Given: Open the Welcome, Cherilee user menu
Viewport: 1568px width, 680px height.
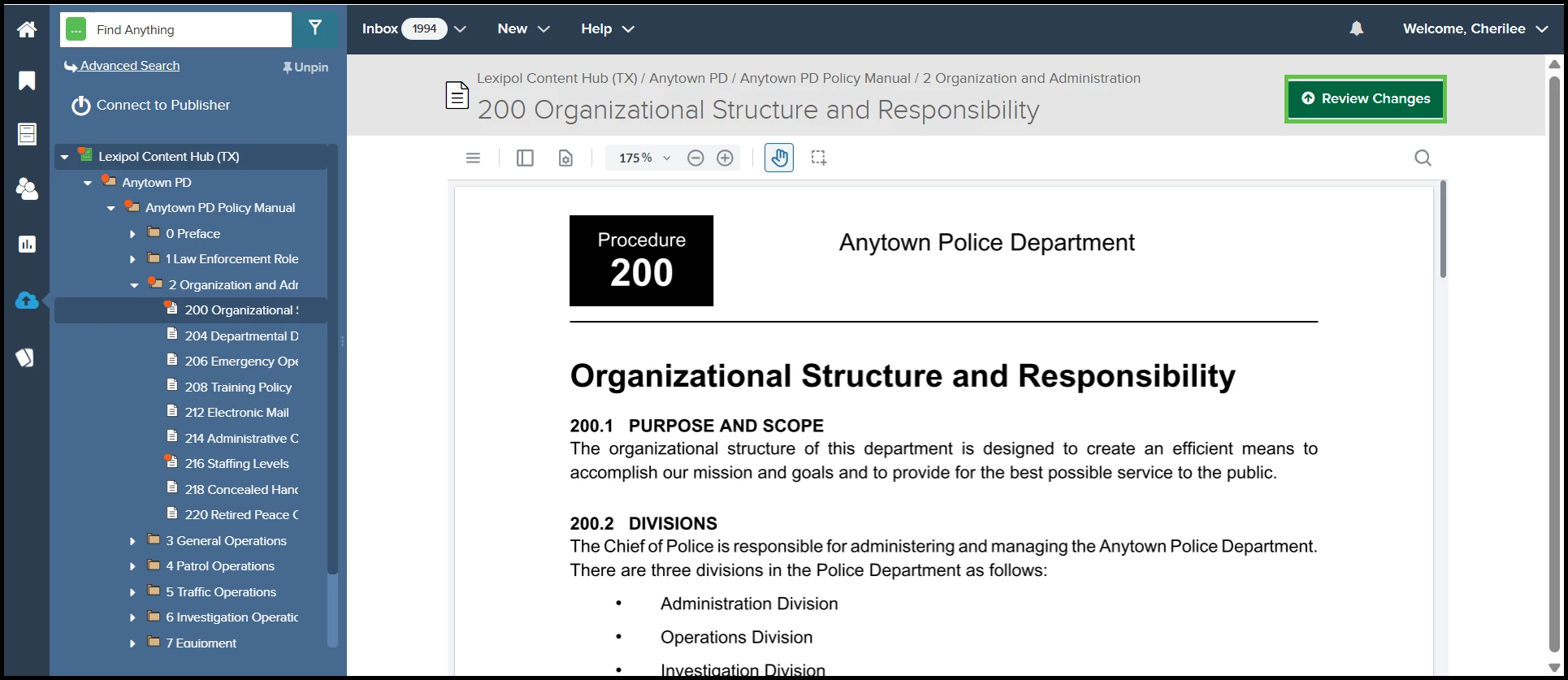Looking at the screenshot, I should click(x=1475, y=28).
